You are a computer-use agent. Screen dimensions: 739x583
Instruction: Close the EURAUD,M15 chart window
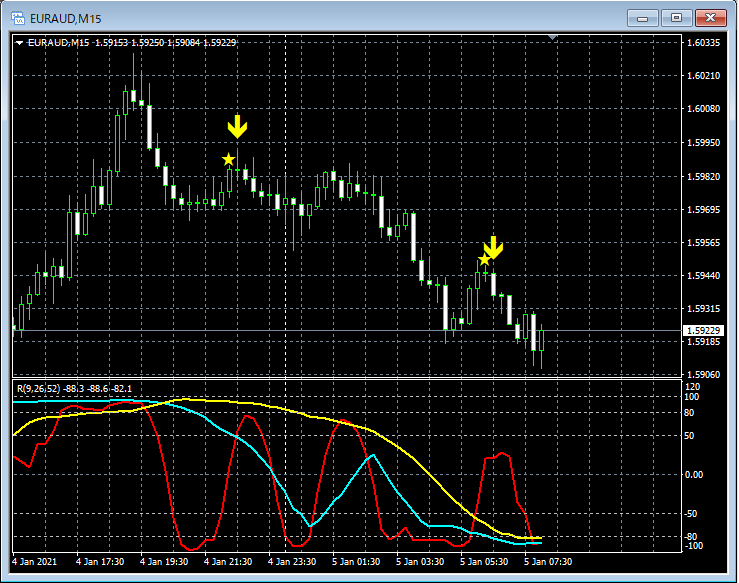coord(711,17)
